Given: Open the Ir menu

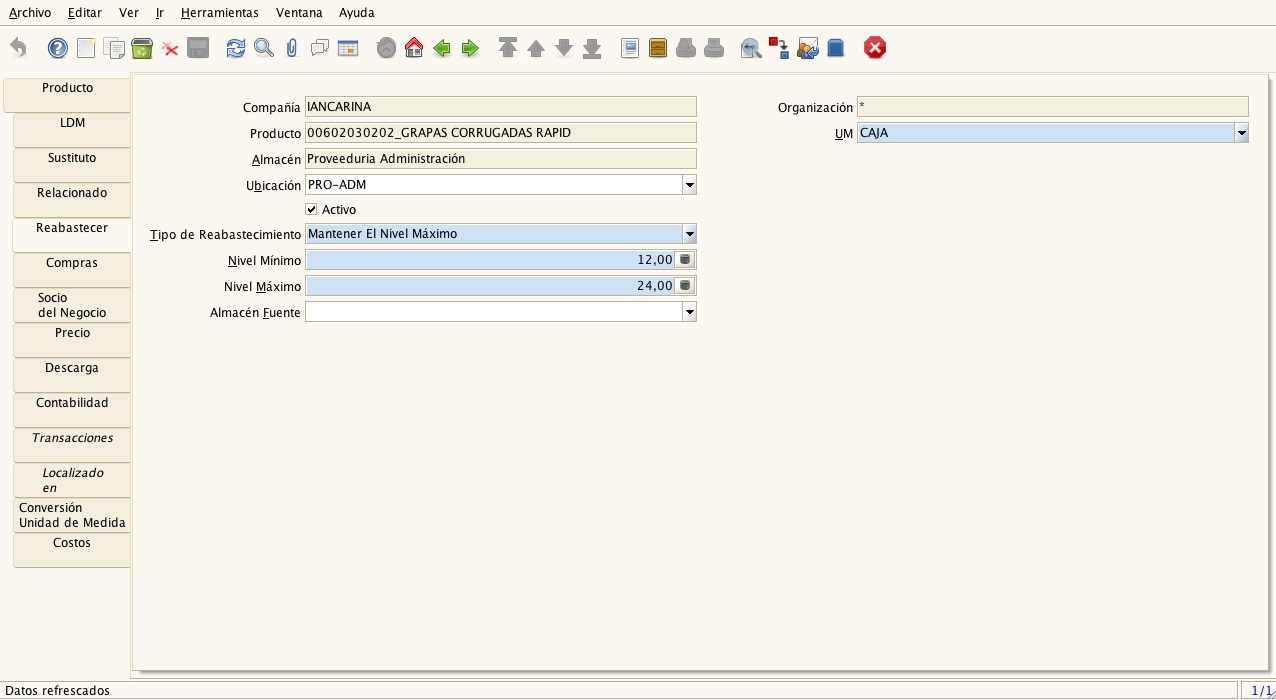Looking at the screenshot, I should tap(160, 13).
